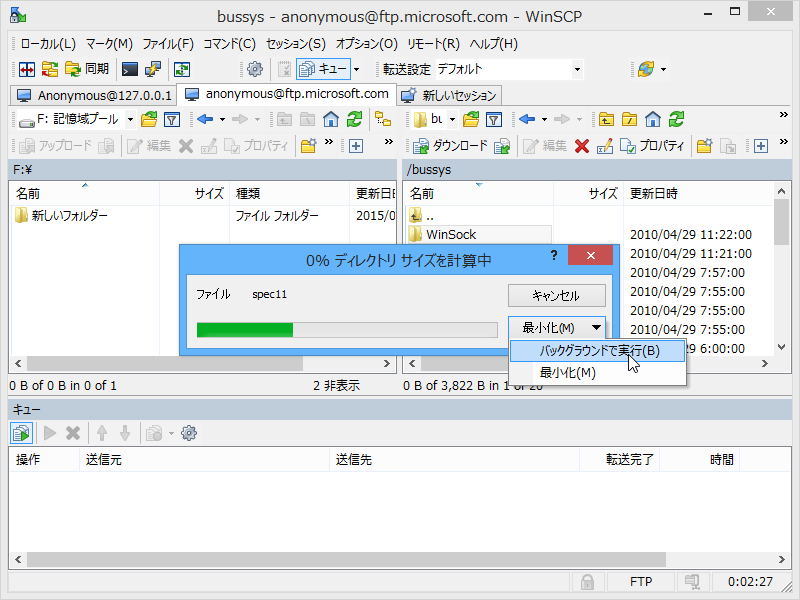
Task: Click the synchronize browsing icon beside compare icon
Action: pos(49,69)
